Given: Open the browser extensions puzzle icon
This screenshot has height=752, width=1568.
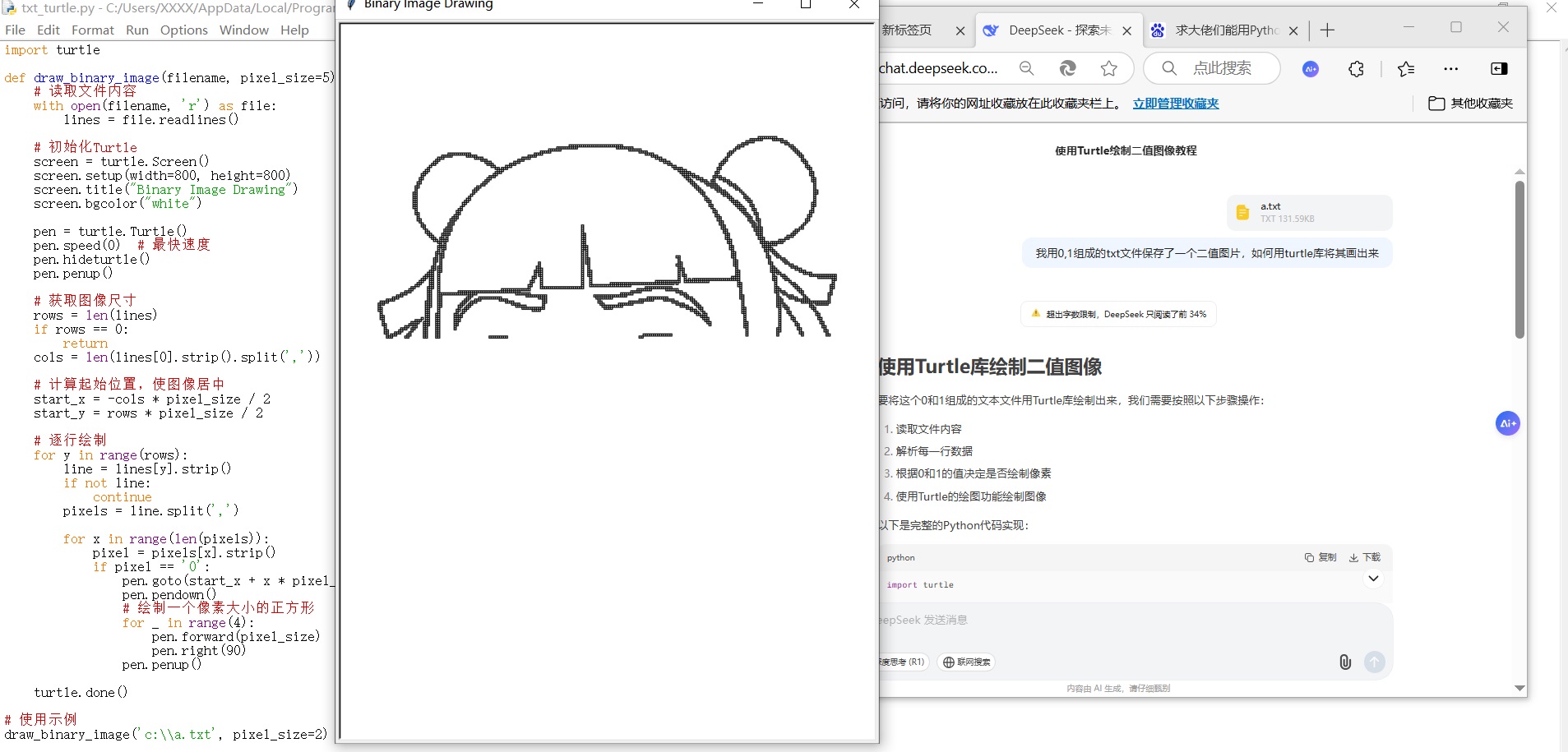Looking at the screenshot, I should coord(1357,69).
